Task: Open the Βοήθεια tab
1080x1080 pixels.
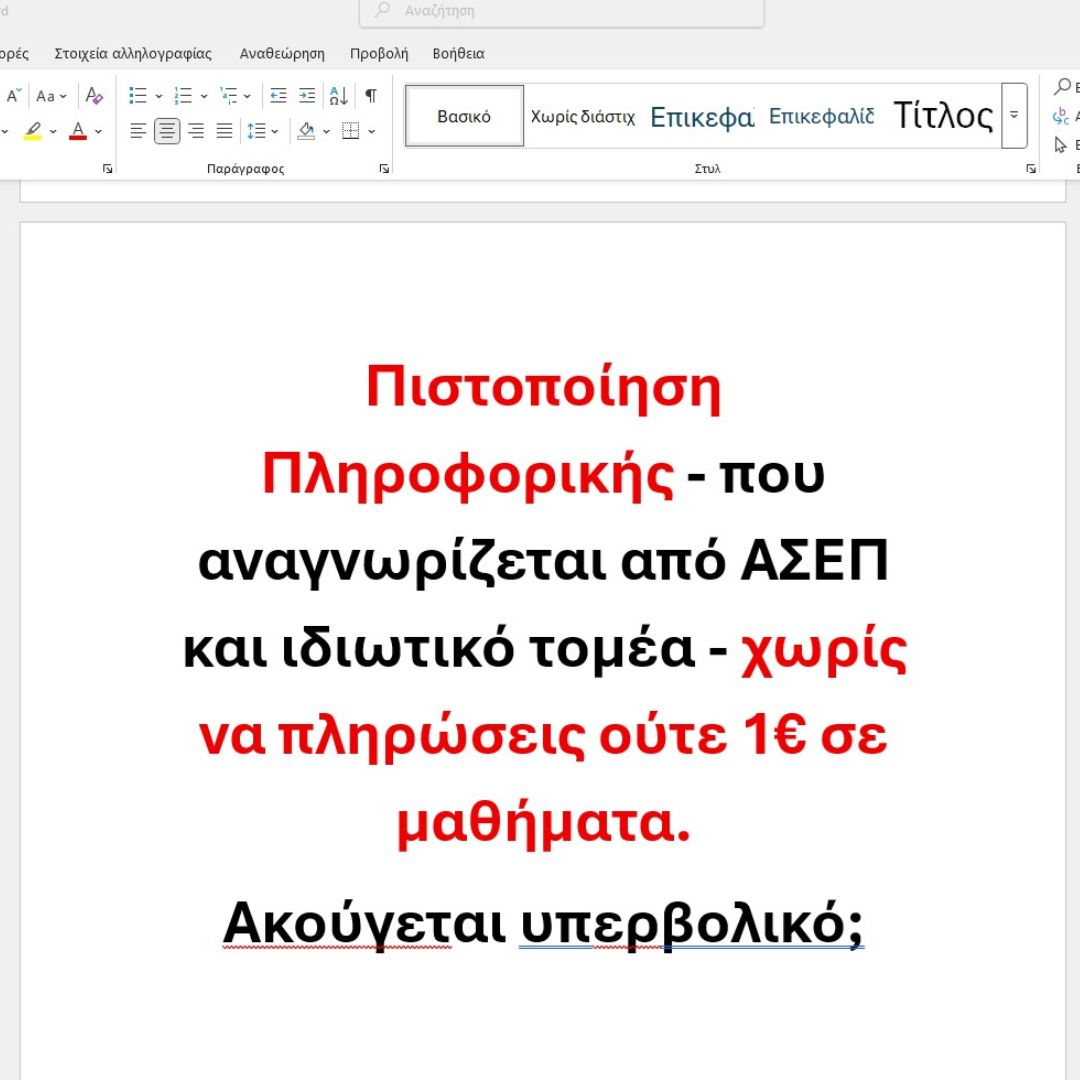Action: point(459,53)
